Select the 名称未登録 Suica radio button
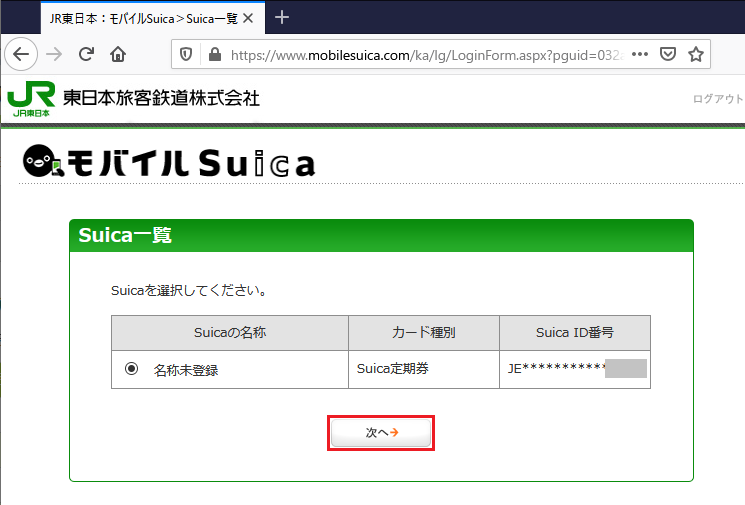 132,369
